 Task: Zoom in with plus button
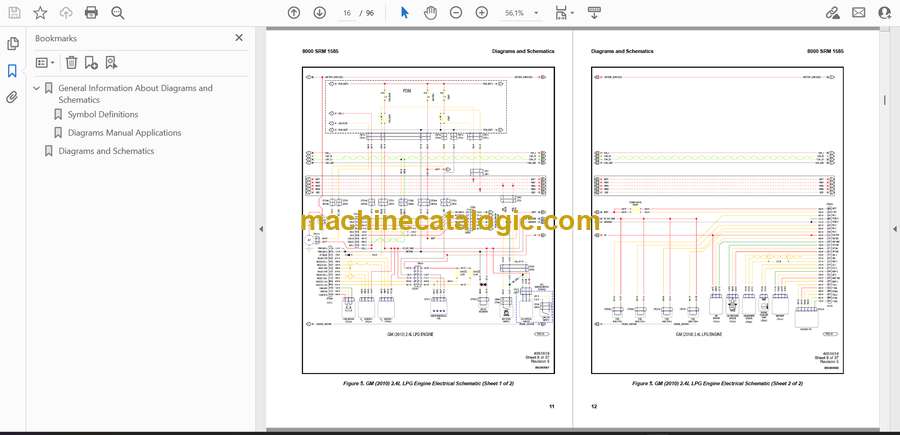click(x=482, y=13)
